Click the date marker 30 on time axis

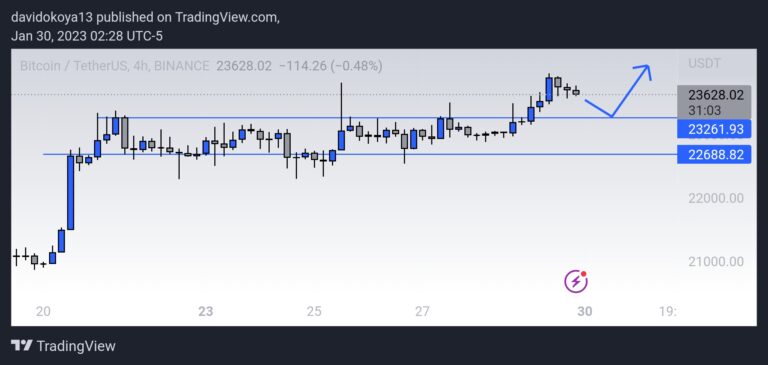pos(584,312)
